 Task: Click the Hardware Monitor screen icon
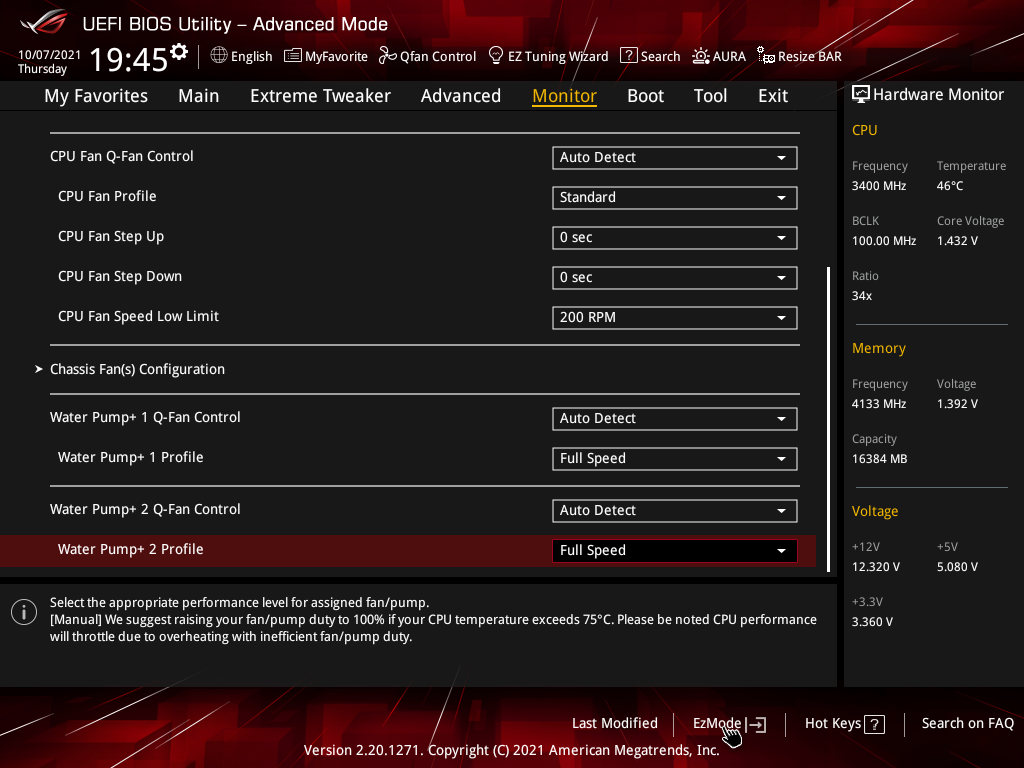click(861, 95)
